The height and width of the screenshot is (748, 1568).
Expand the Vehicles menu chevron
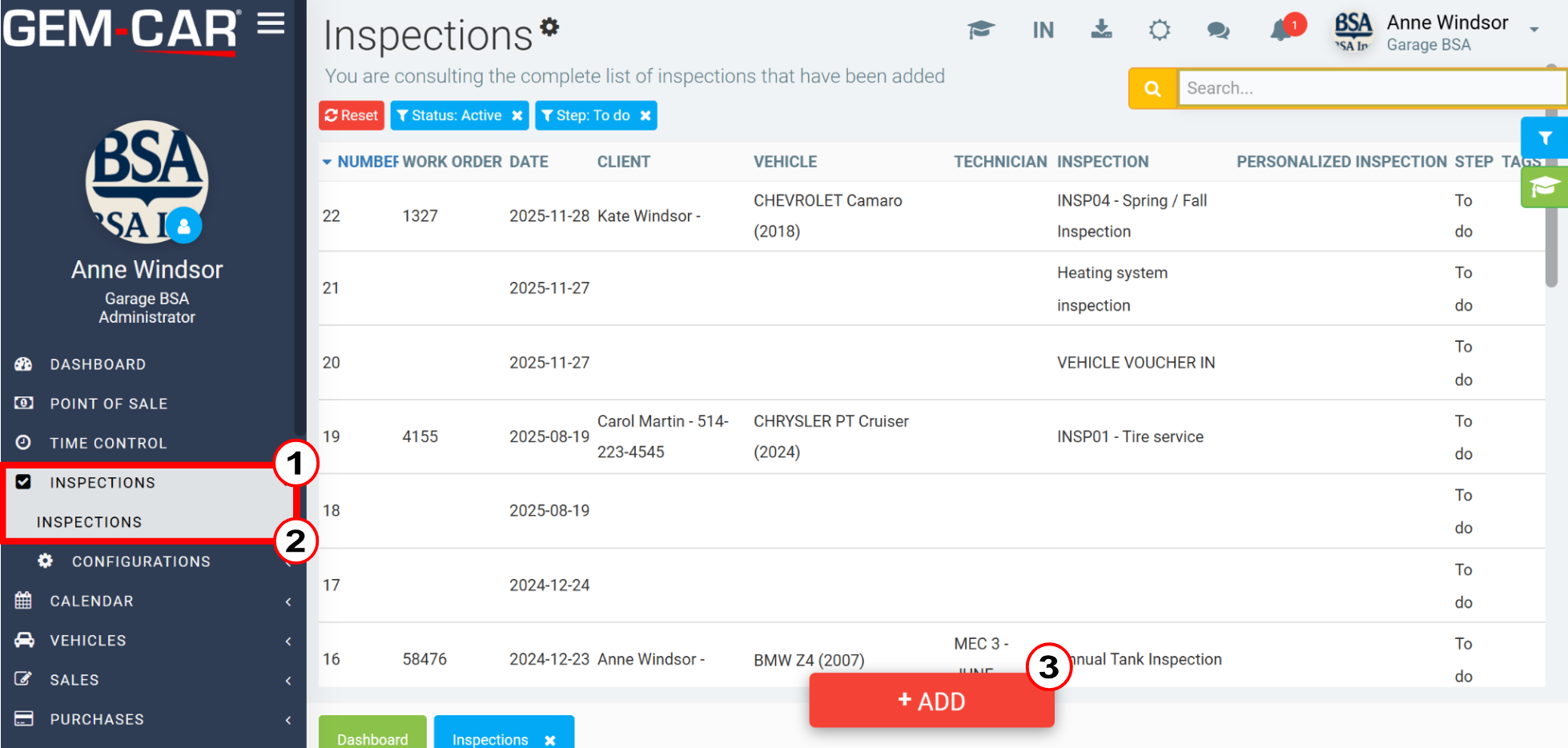[288, 641]
